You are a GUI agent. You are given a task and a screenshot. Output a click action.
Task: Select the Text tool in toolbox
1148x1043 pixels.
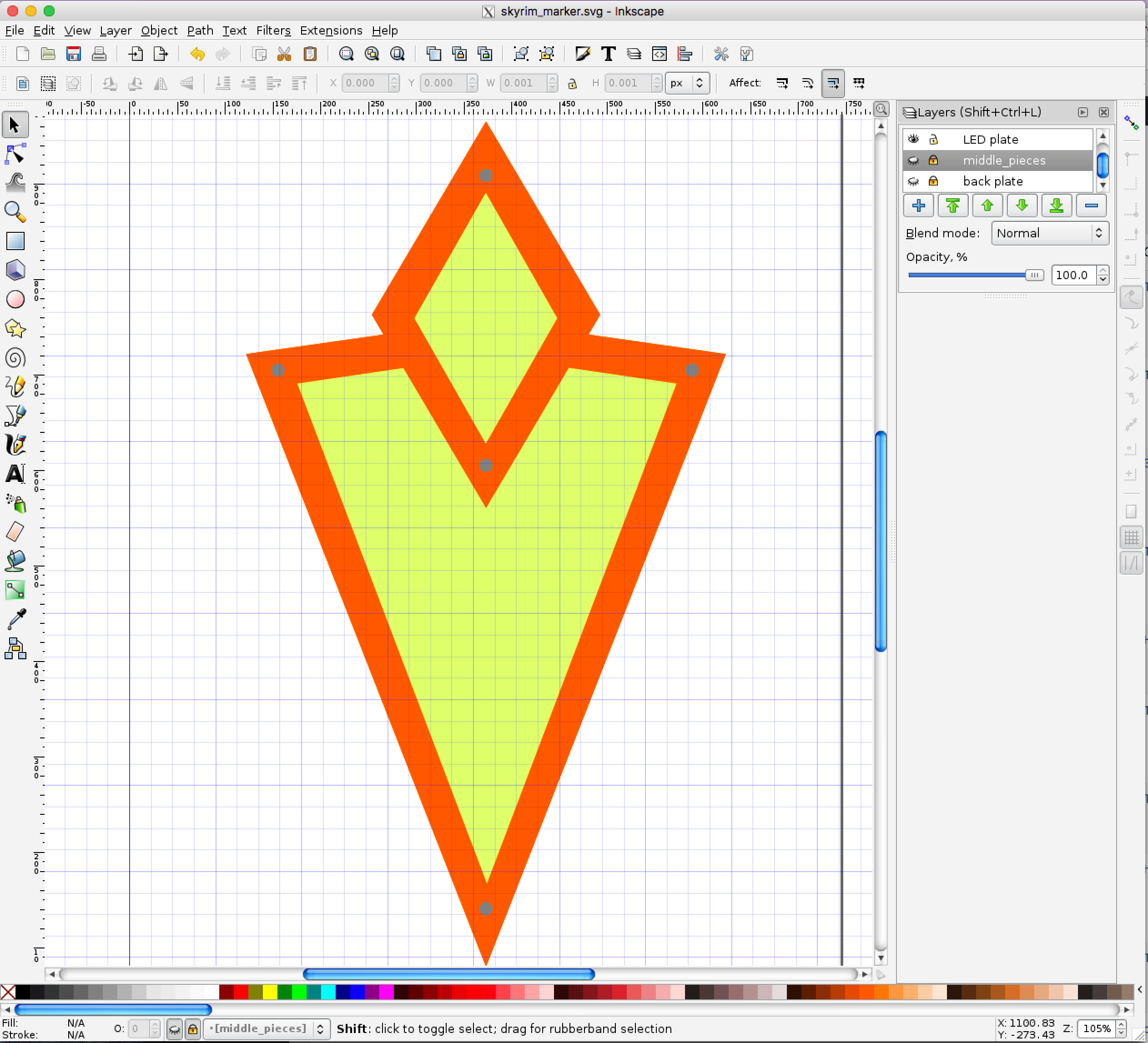tap(15, 474)
